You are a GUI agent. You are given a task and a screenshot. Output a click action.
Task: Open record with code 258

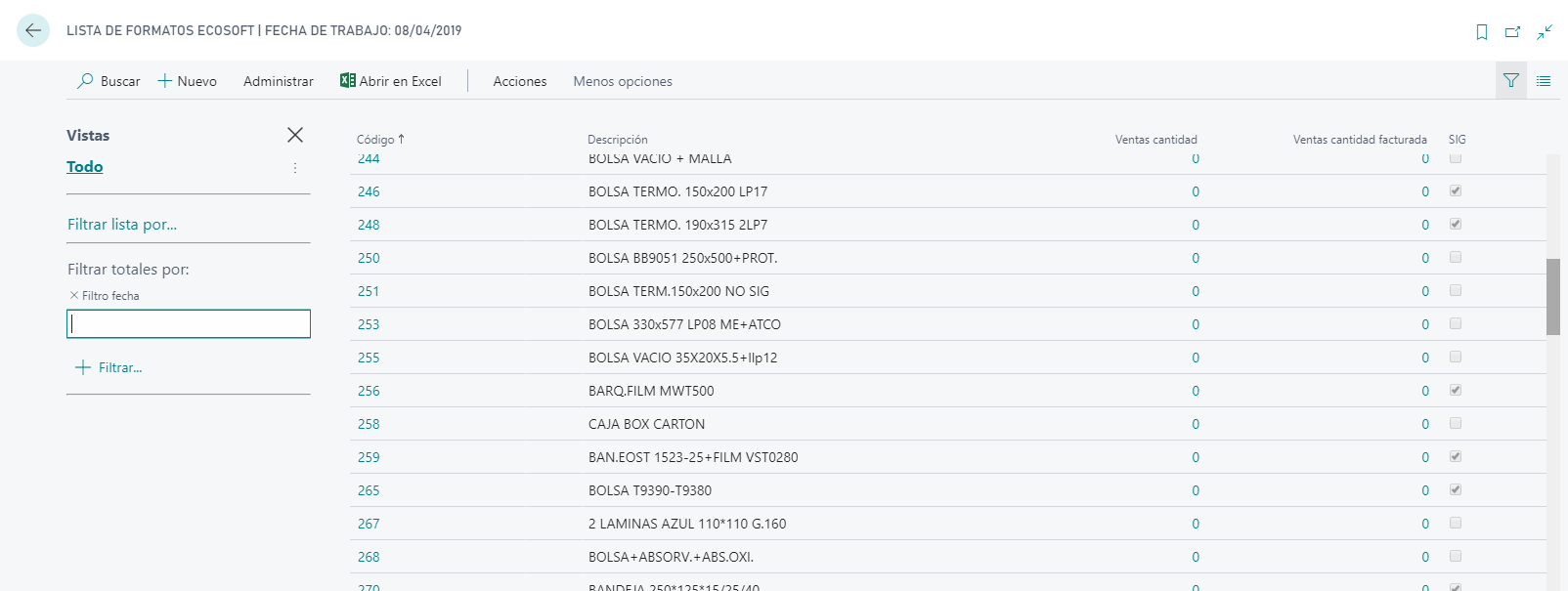369,424
